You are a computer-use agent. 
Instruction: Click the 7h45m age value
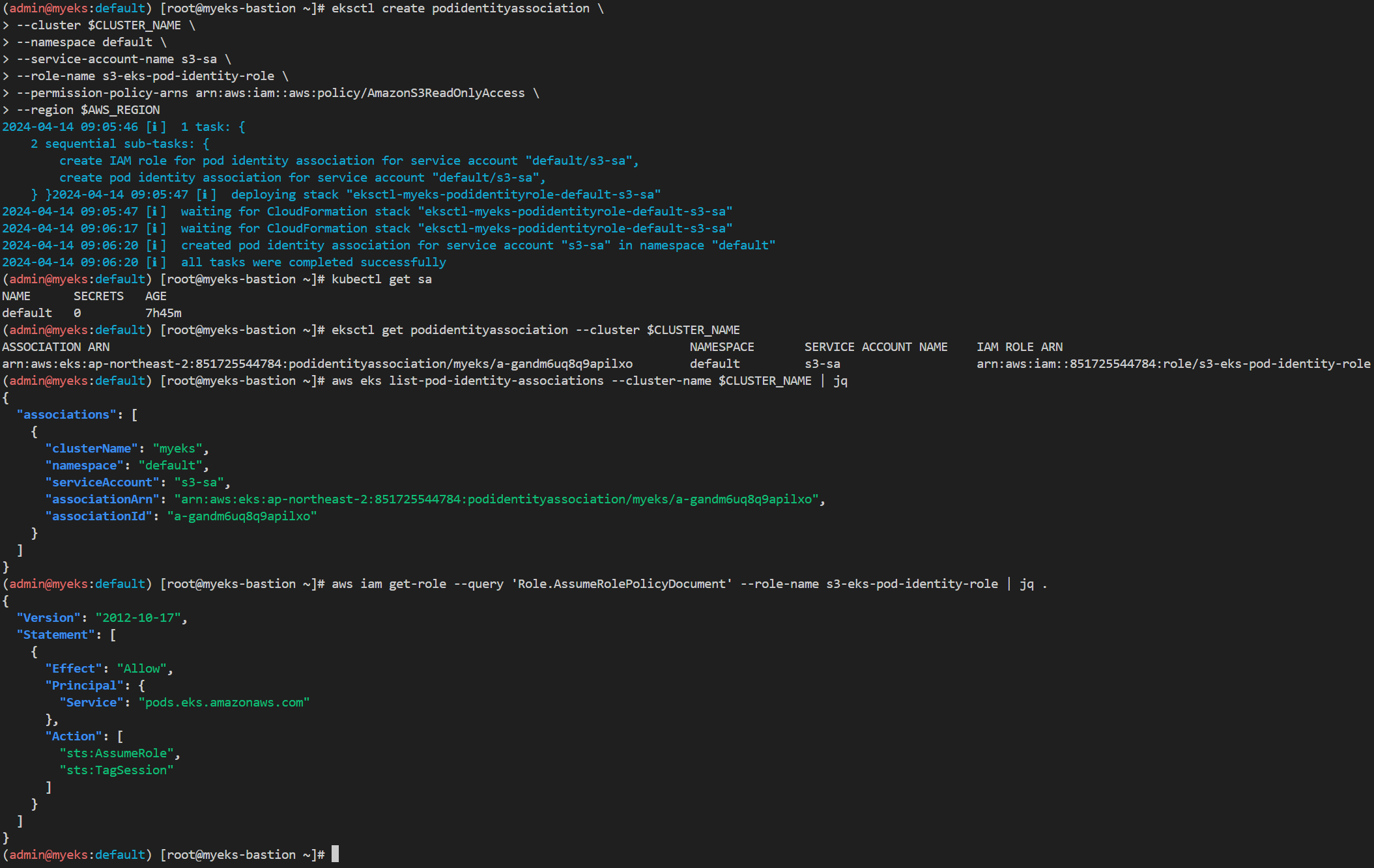click(x=164, y=313)
